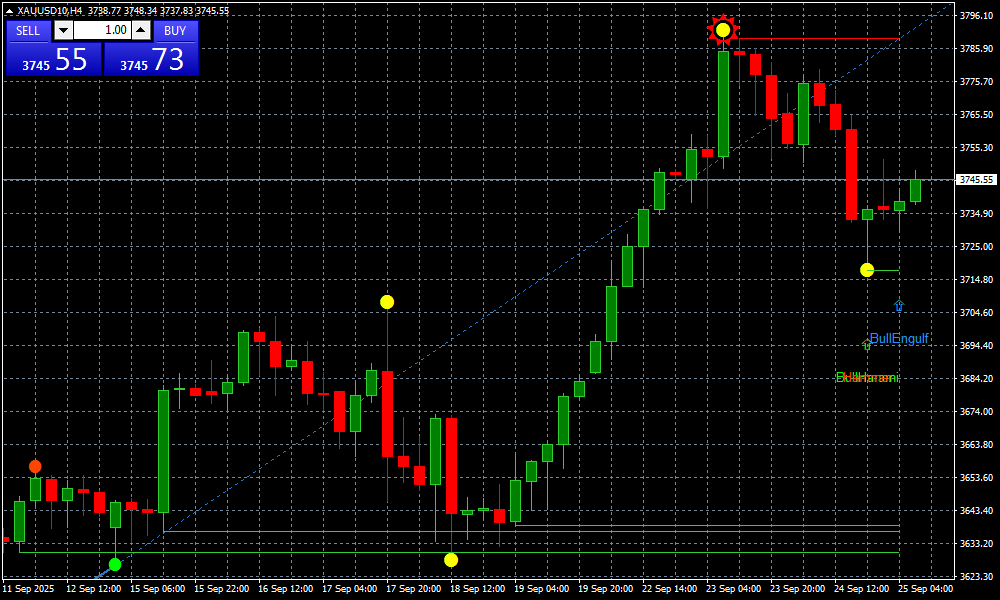Select the red horizontal line at the top

pos(820,39)
